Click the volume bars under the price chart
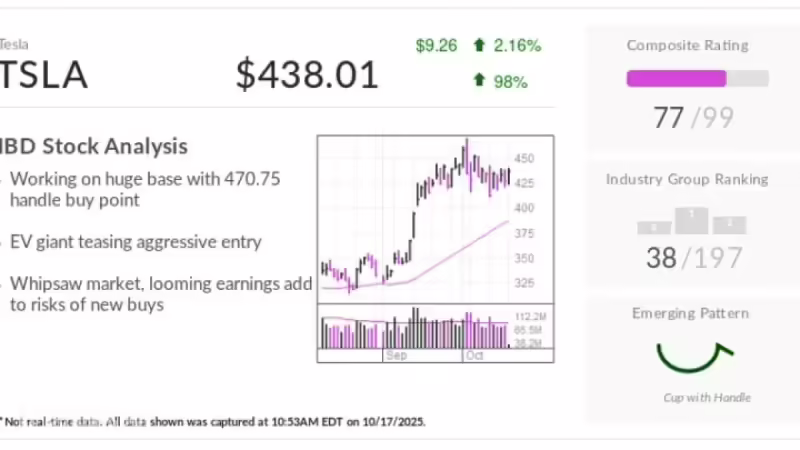The width and height of the screenshot is (800, 450). click(x=414, y=329)
